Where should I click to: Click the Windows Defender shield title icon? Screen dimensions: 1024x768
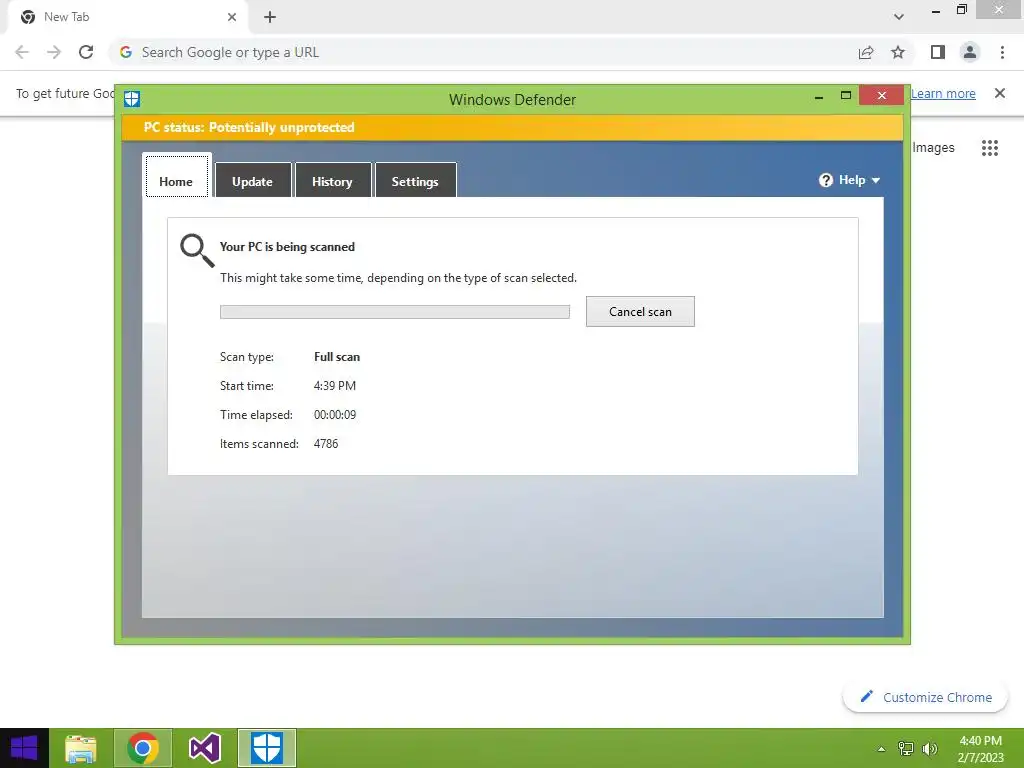point(132,99)
